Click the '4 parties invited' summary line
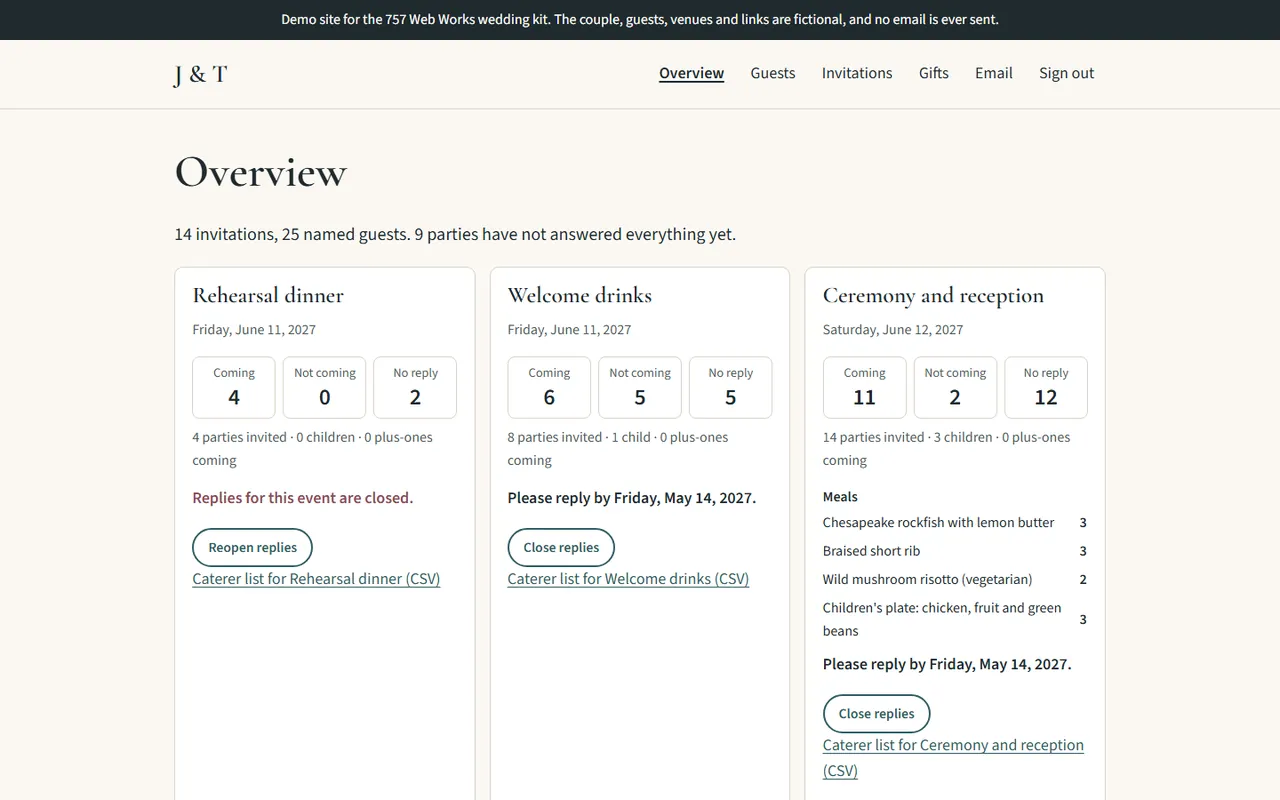This screenshot has height=800, width=1280. pos(312,449)
